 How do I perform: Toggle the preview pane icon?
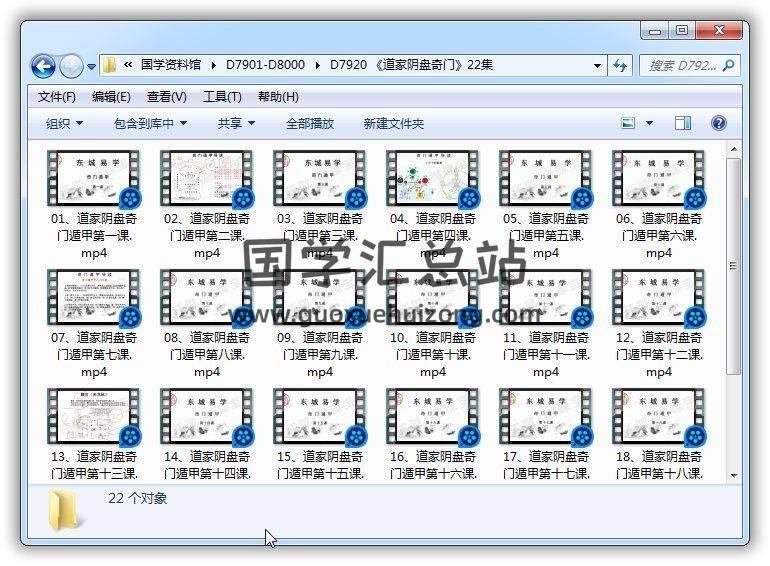(683, 123)
